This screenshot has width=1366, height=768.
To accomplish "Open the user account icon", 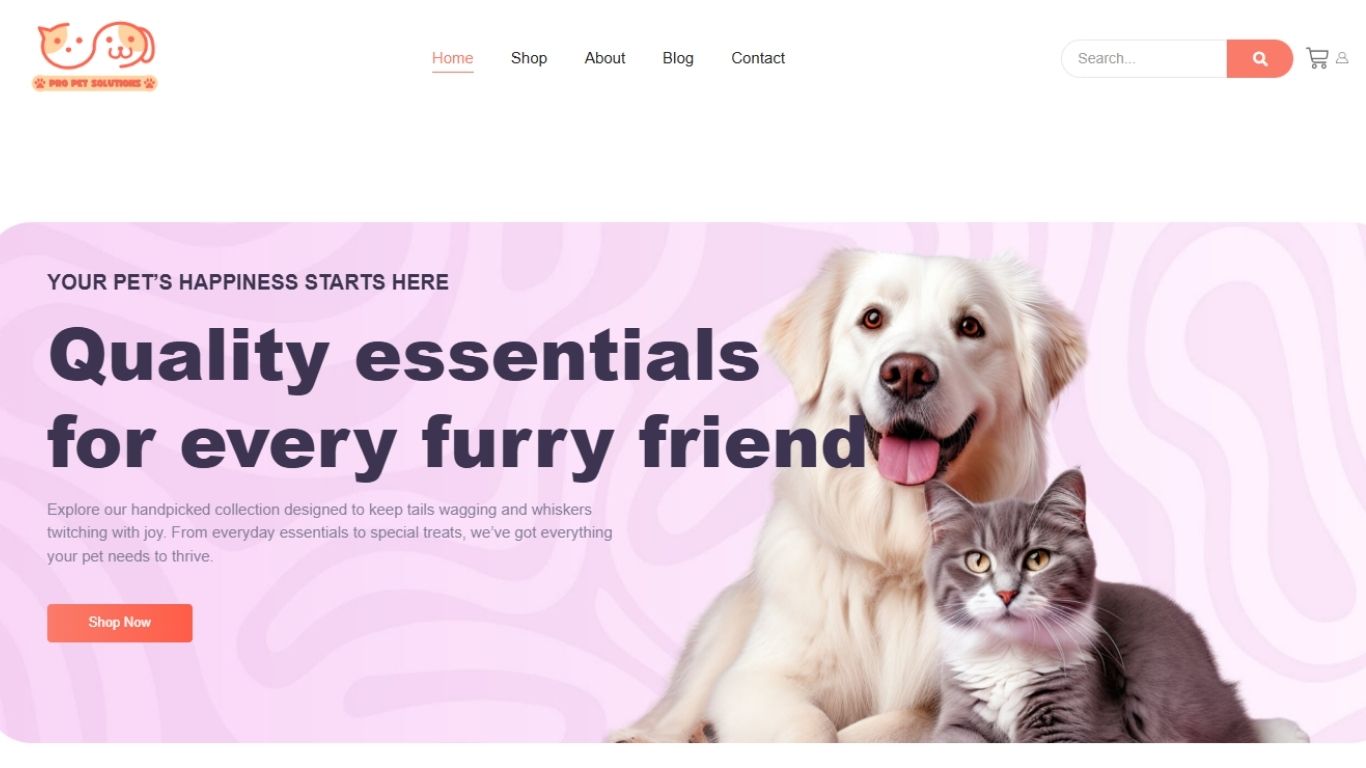I will click(1342, 58).
